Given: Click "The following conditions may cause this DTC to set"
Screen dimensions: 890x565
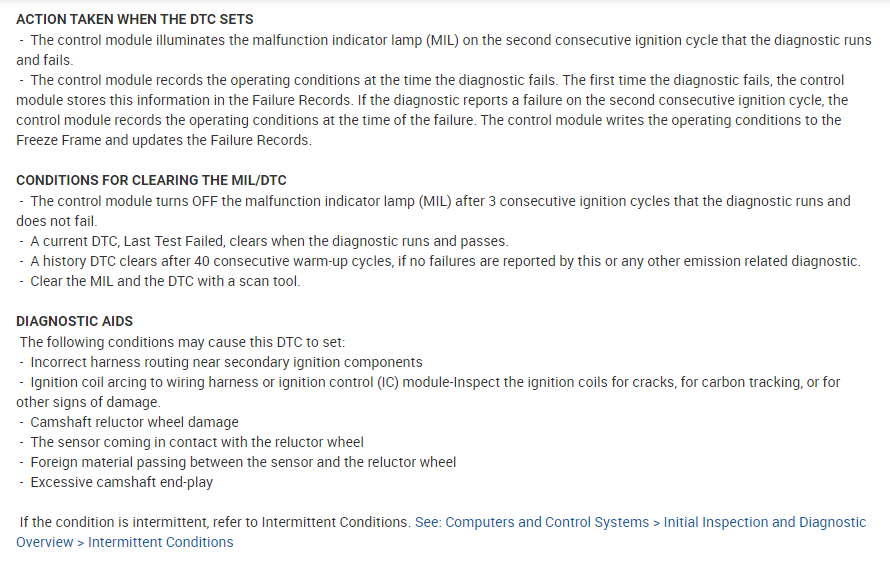Looking at the screenshot, I should click(182, 342).
